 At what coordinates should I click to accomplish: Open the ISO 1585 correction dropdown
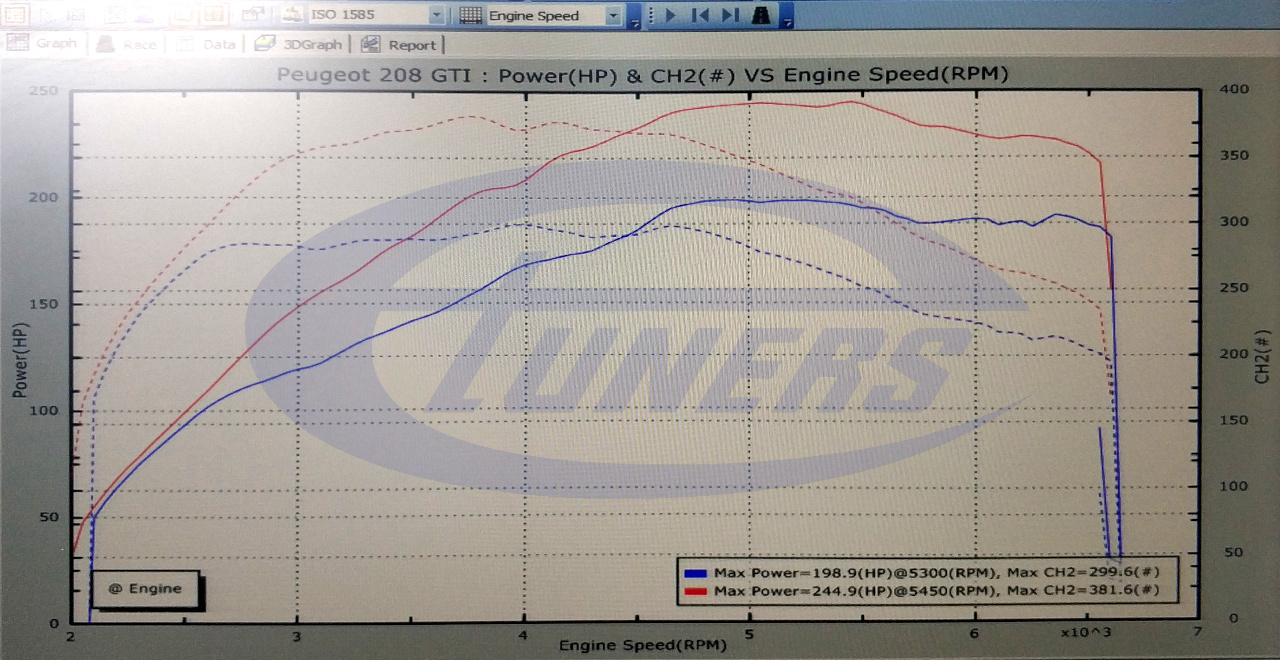coord(436,15)
